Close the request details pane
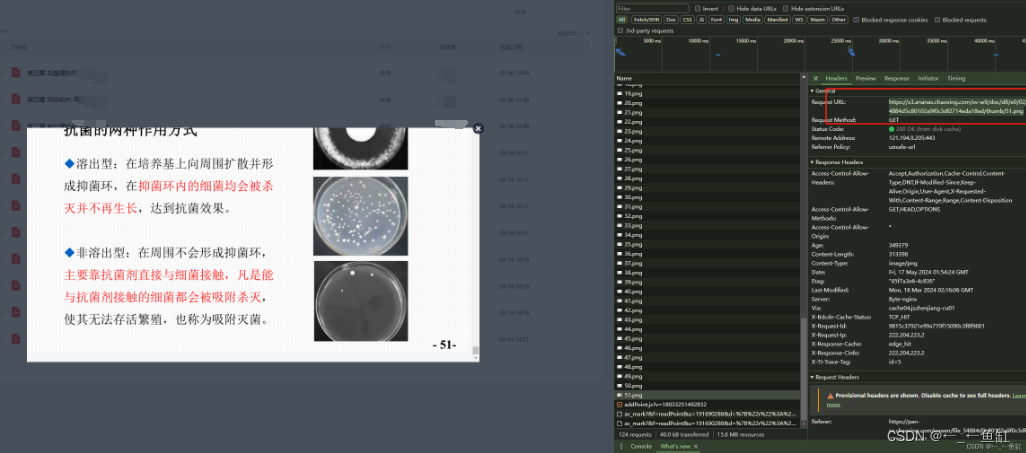Screen dimensions: 1026x453 point(815,79)
